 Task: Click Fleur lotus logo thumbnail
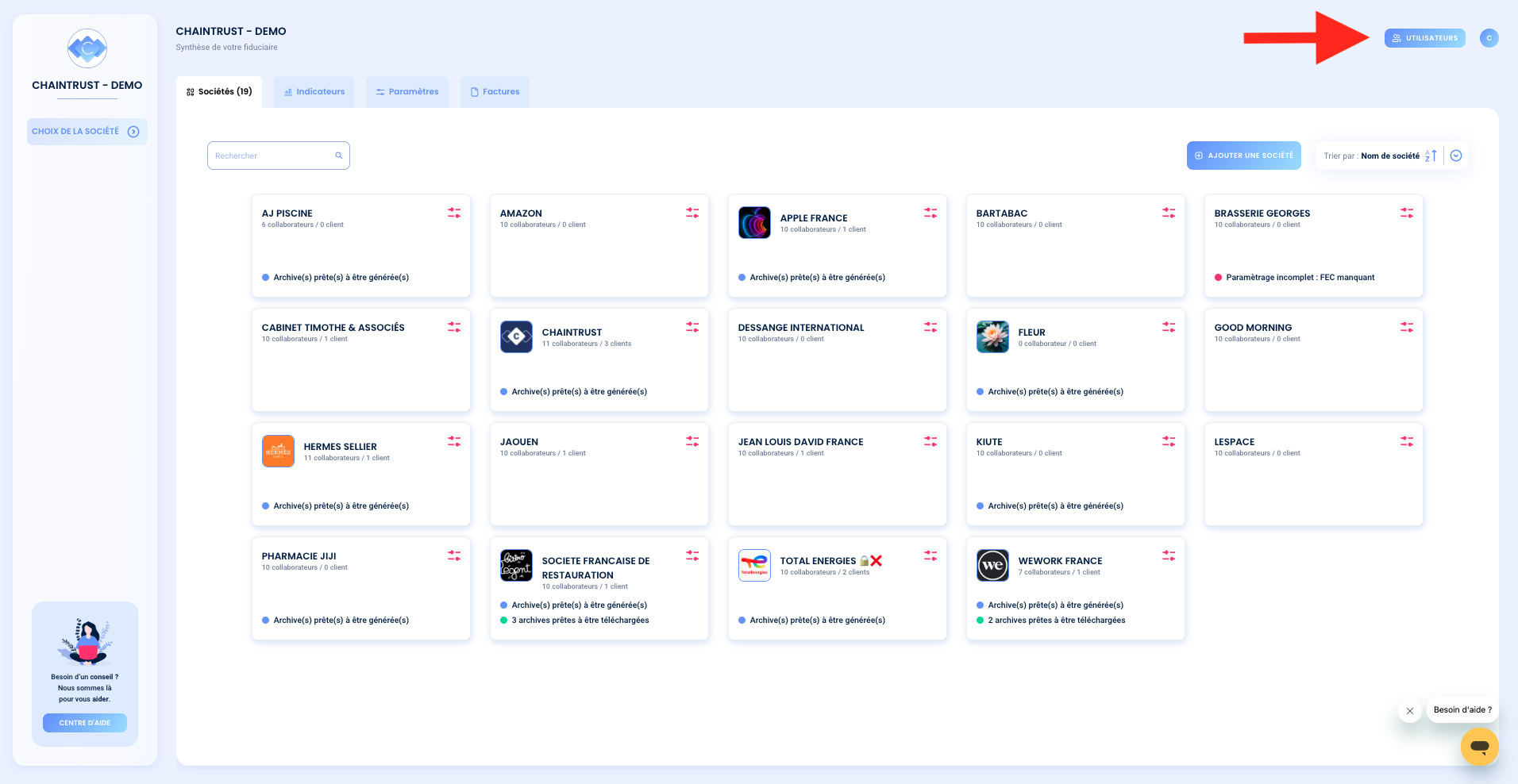pos(992,337)
